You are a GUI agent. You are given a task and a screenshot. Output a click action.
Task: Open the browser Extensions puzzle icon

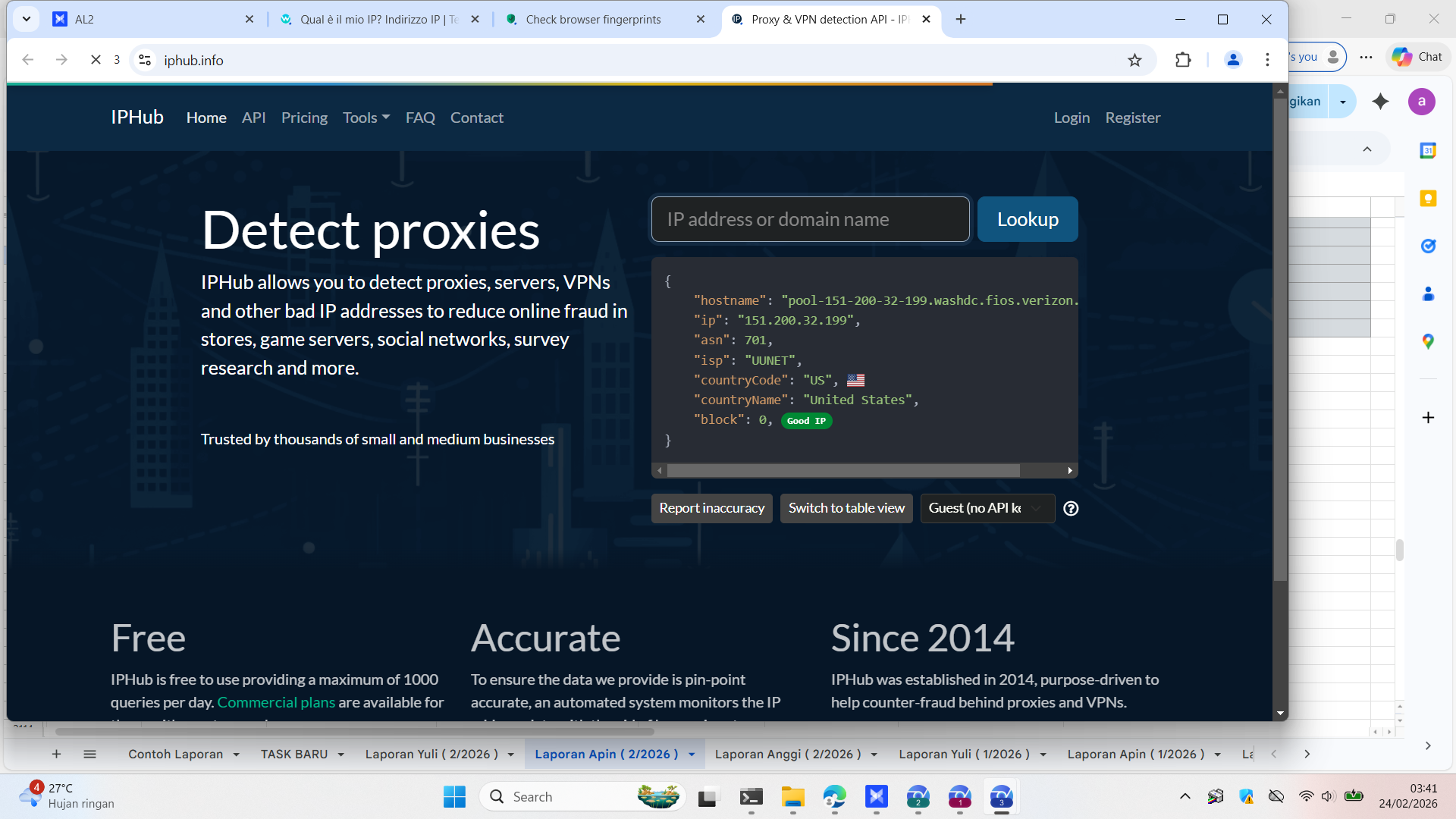tap(1183, 60)
